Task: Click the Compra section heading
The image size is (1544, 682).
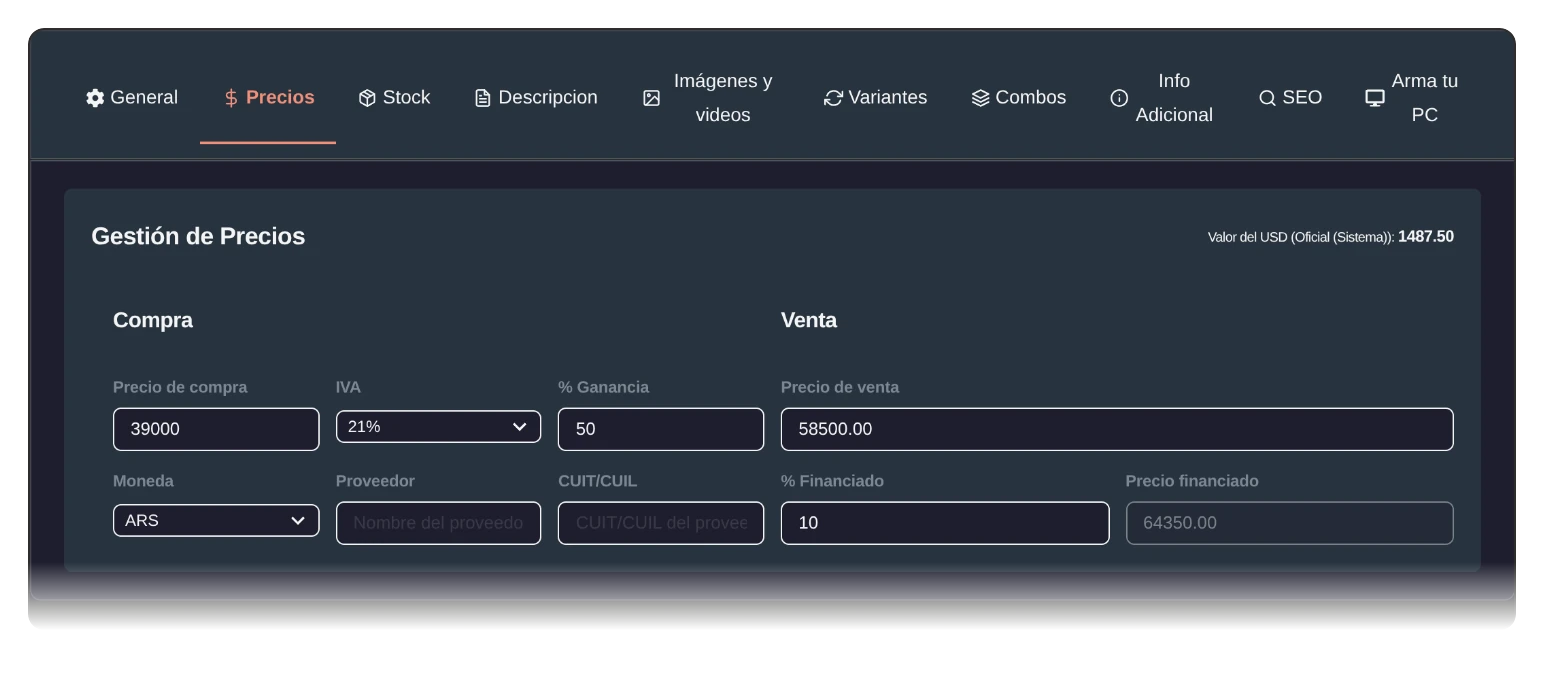Action: pyautogui.click(x=153, y=321)
